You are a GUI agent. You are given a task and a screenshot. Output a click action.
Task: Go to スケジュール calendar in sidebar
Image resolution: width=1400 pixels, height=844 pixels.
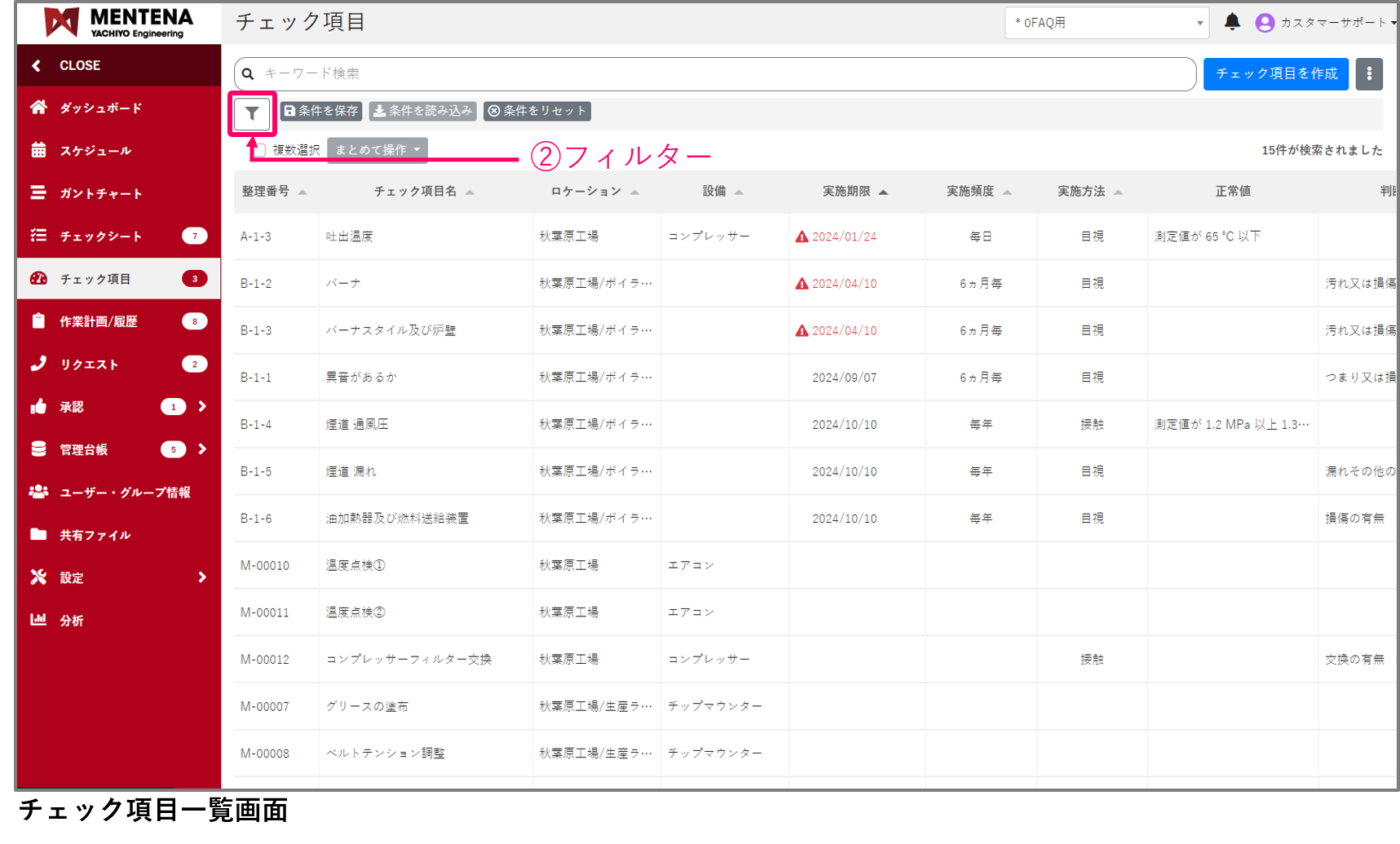(x=95, y=151)
